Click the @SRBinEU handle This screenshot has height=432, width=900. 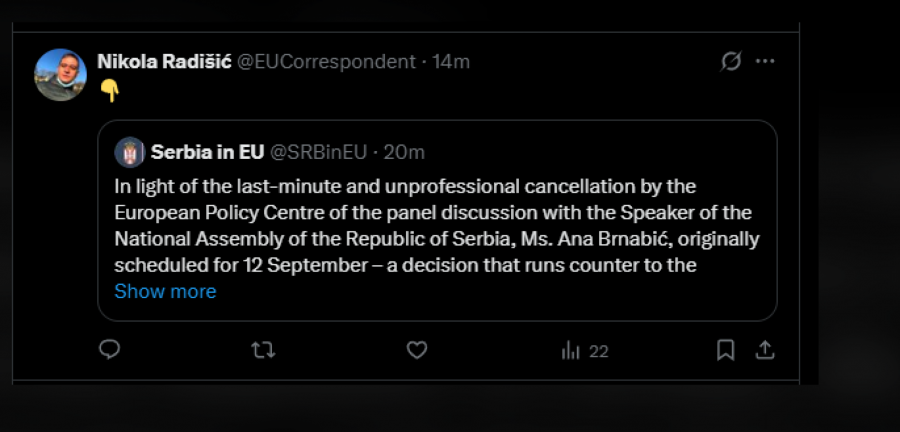tap(319, 152)
